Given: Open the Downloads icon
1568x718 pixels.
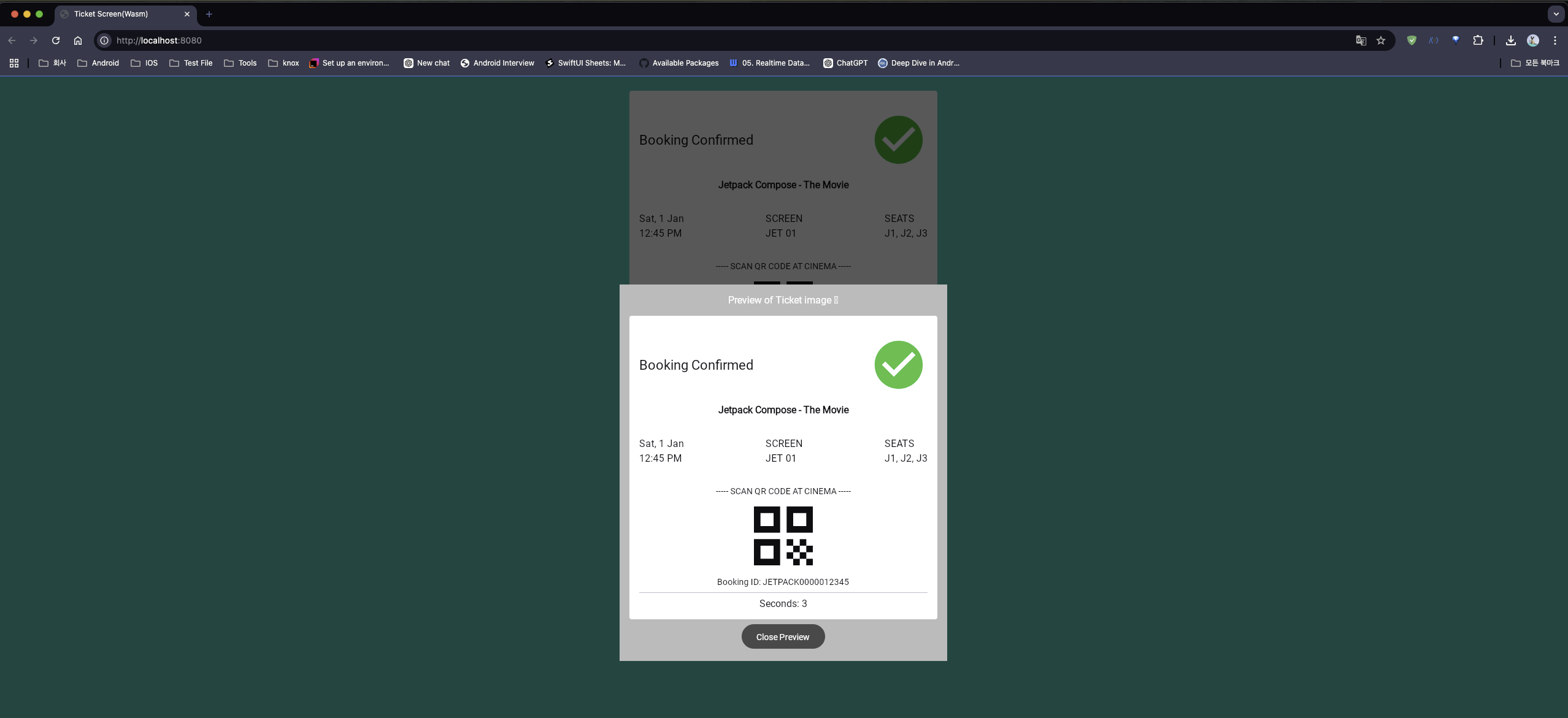Looking at the screenshot, I should click(x=1511, y=40).
